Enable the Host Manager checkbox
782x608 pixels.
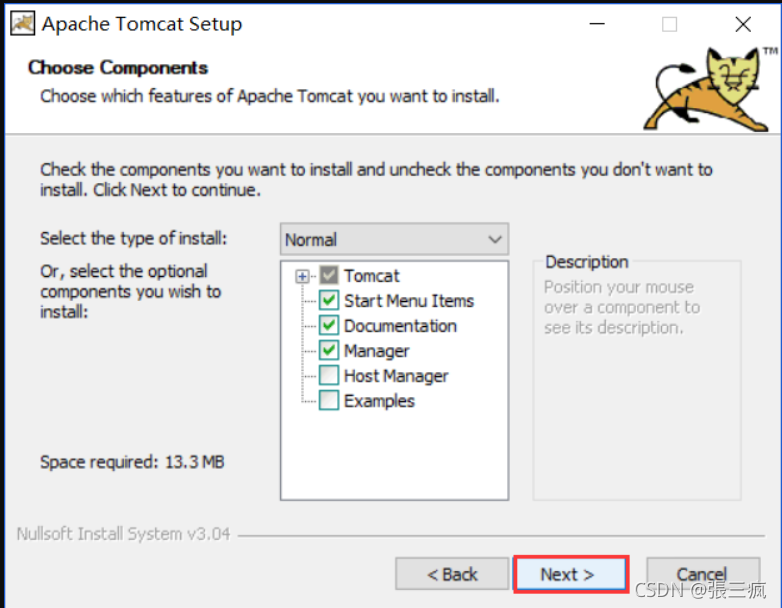329,375
